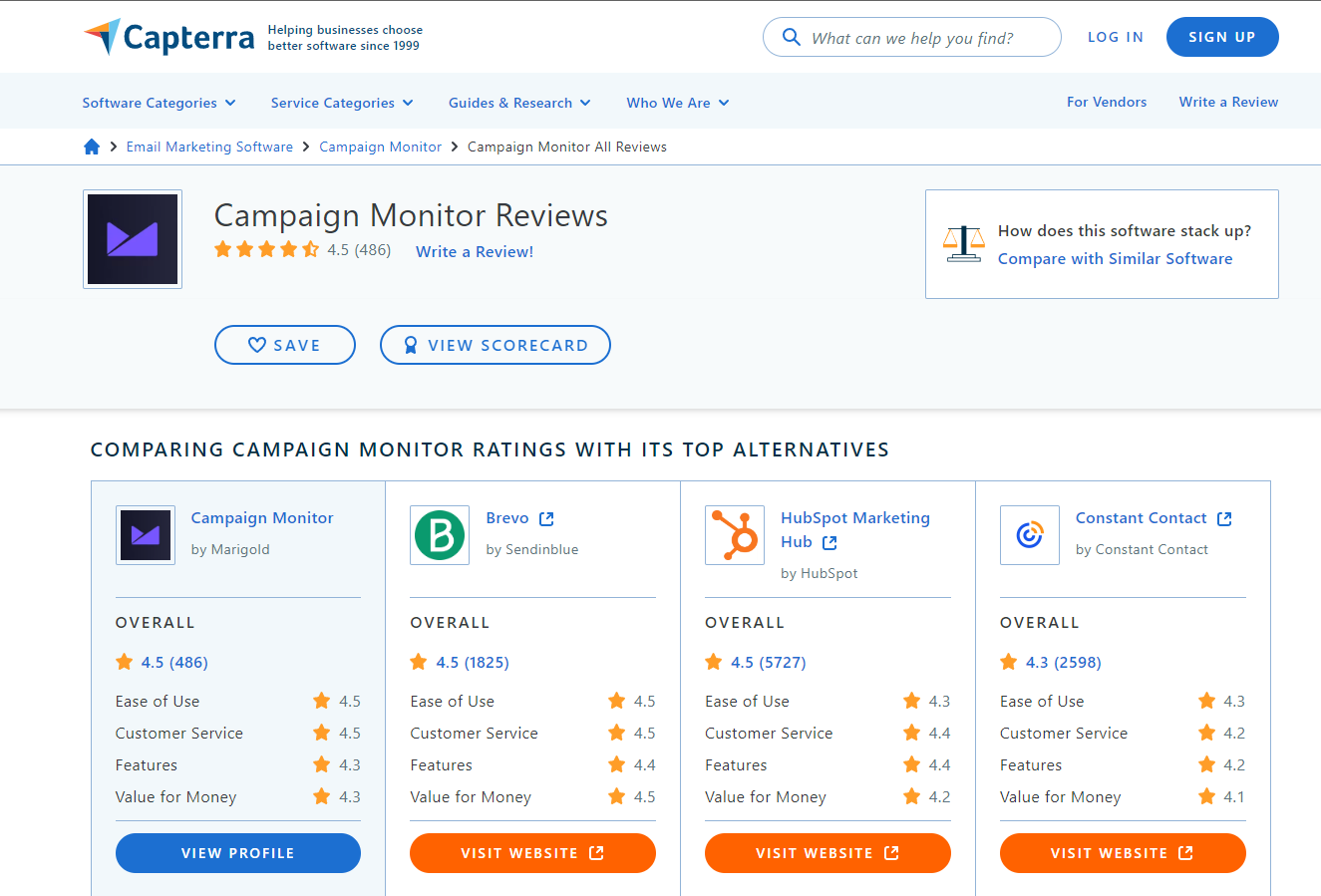
Task: Click the Save button
Action: click(x=285, y=345)
